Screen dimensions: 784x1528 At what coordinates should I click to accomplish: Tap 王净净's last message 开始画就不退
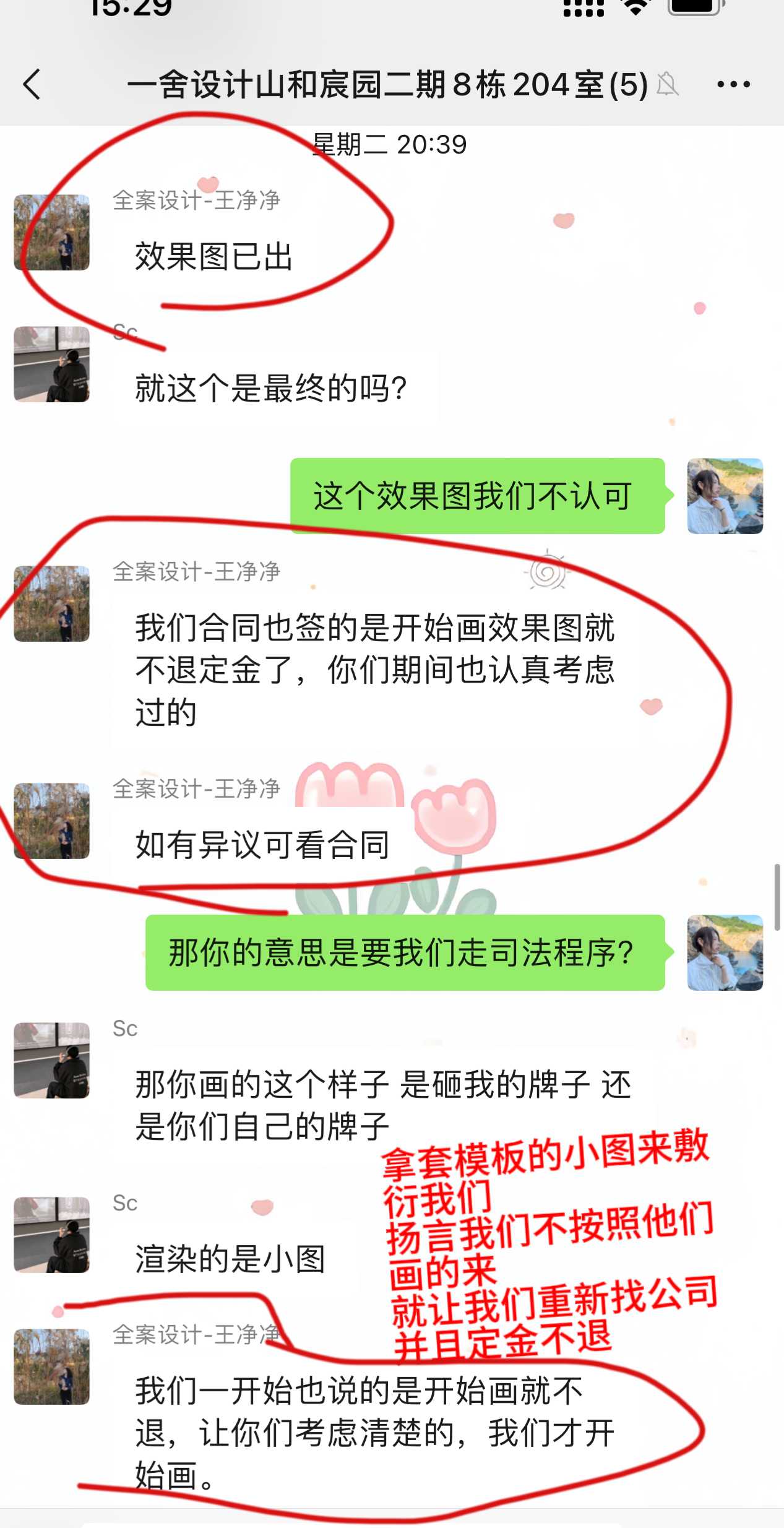(x=375, y=1433)
